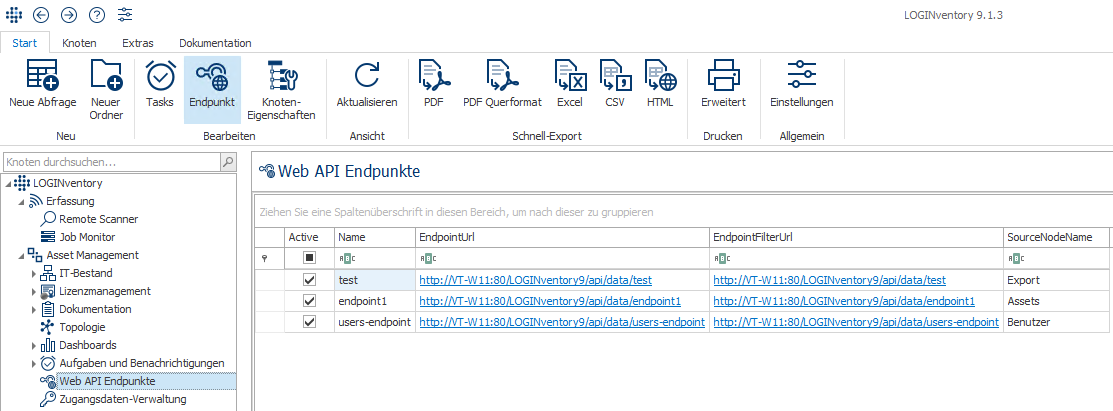This screenshot has width=1113, height=411.
Task: Click the EndpointUrl column filter field
Action: click(561, 258)
